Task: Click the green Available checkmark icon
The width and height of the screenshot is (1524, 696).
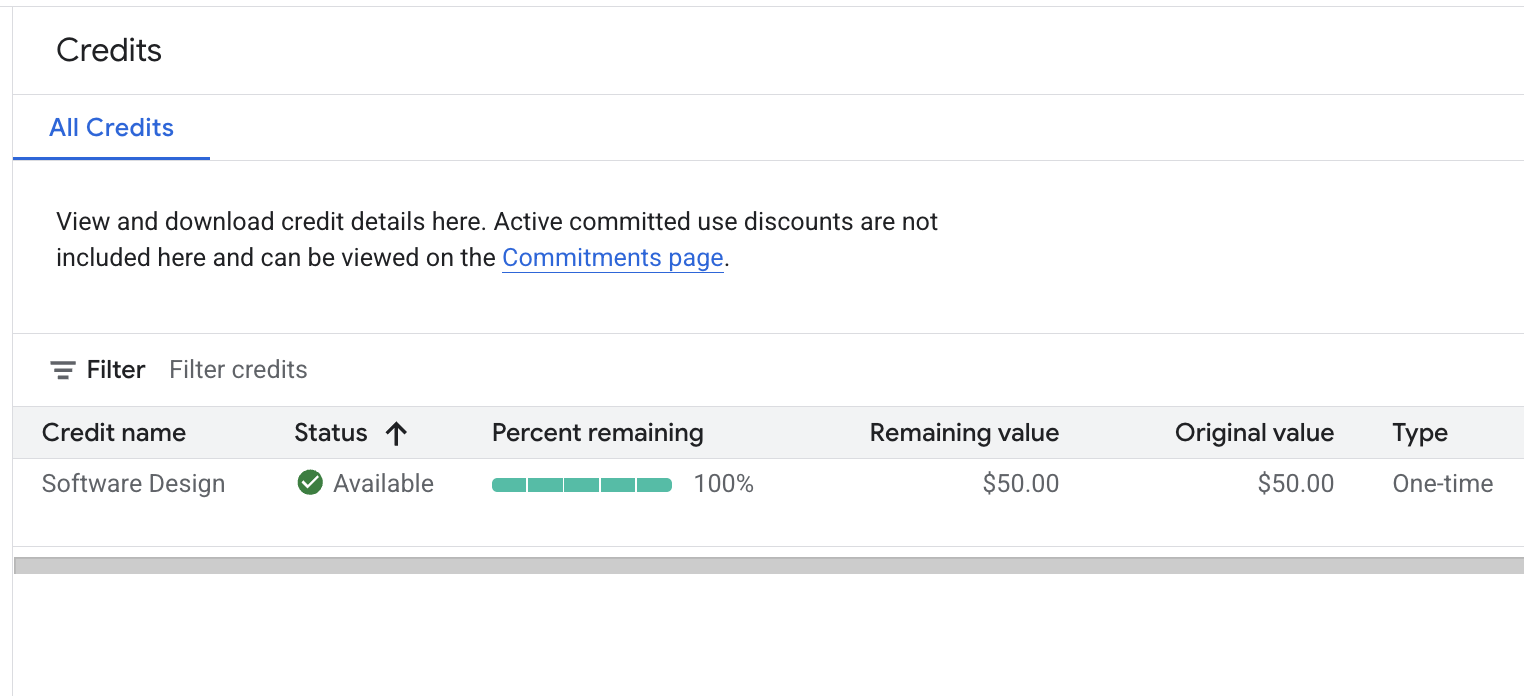Action: [310, 484]
